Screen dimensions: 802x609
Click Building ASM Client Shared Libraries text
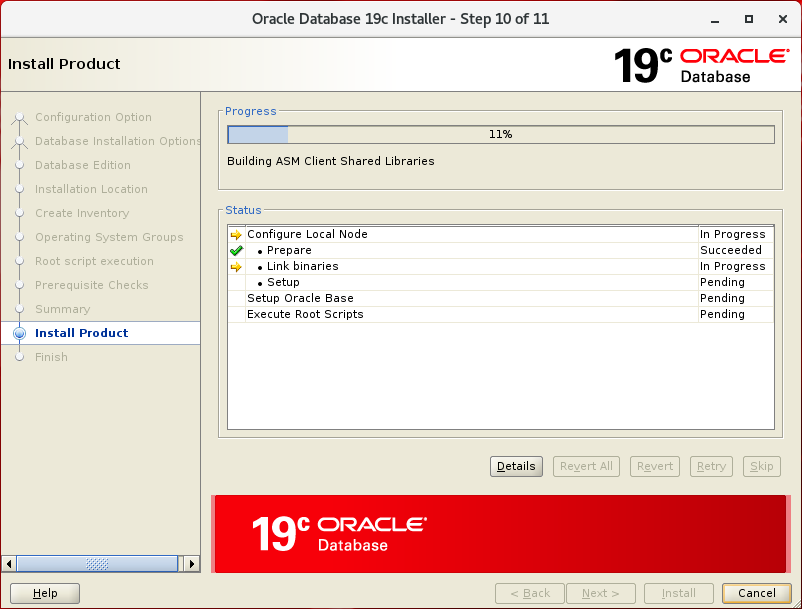point(330,161)
